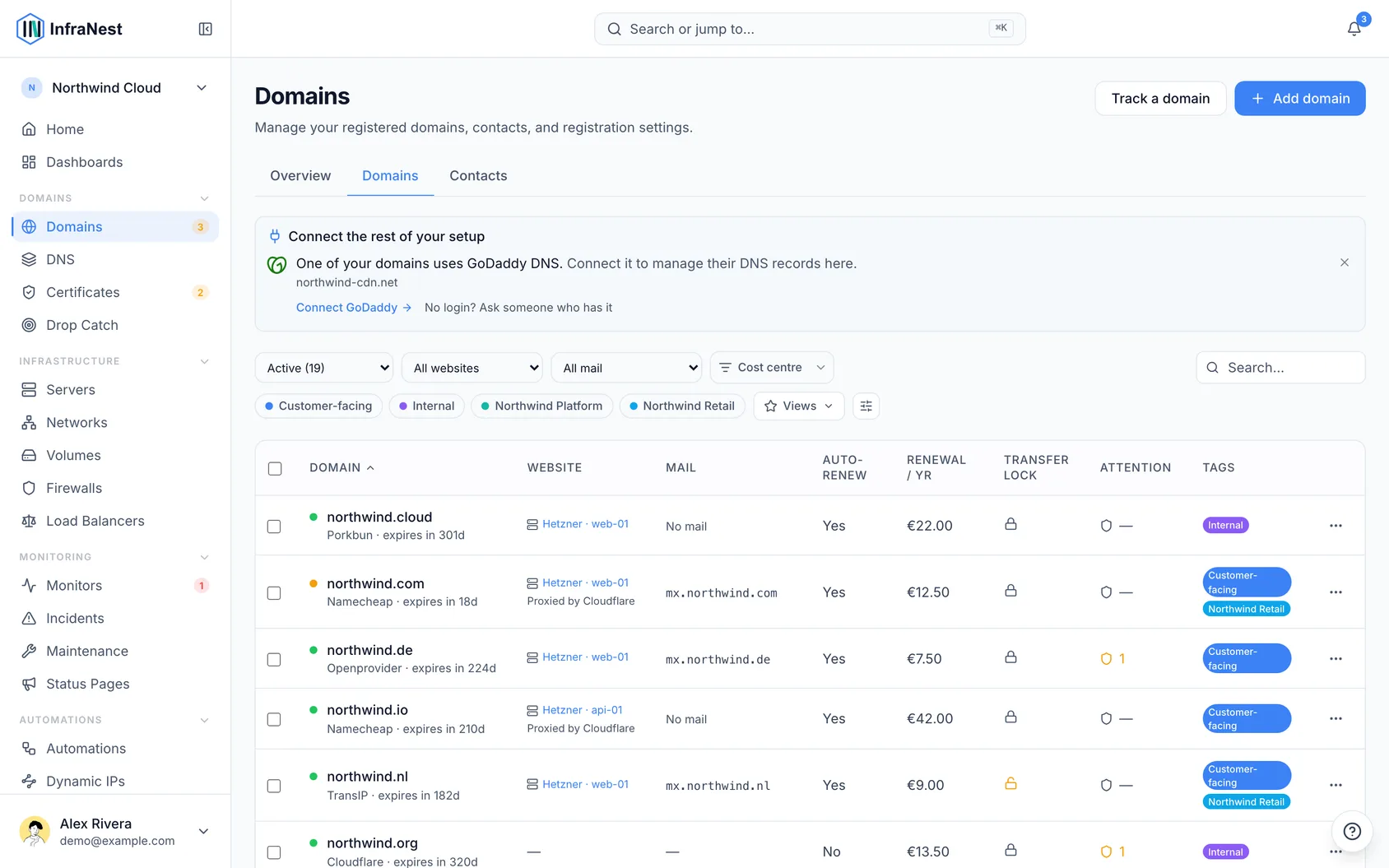The width and height of the screenshot is (1389, 868).
Task: Select all domains checkbox in header
Action: [275, 468]
